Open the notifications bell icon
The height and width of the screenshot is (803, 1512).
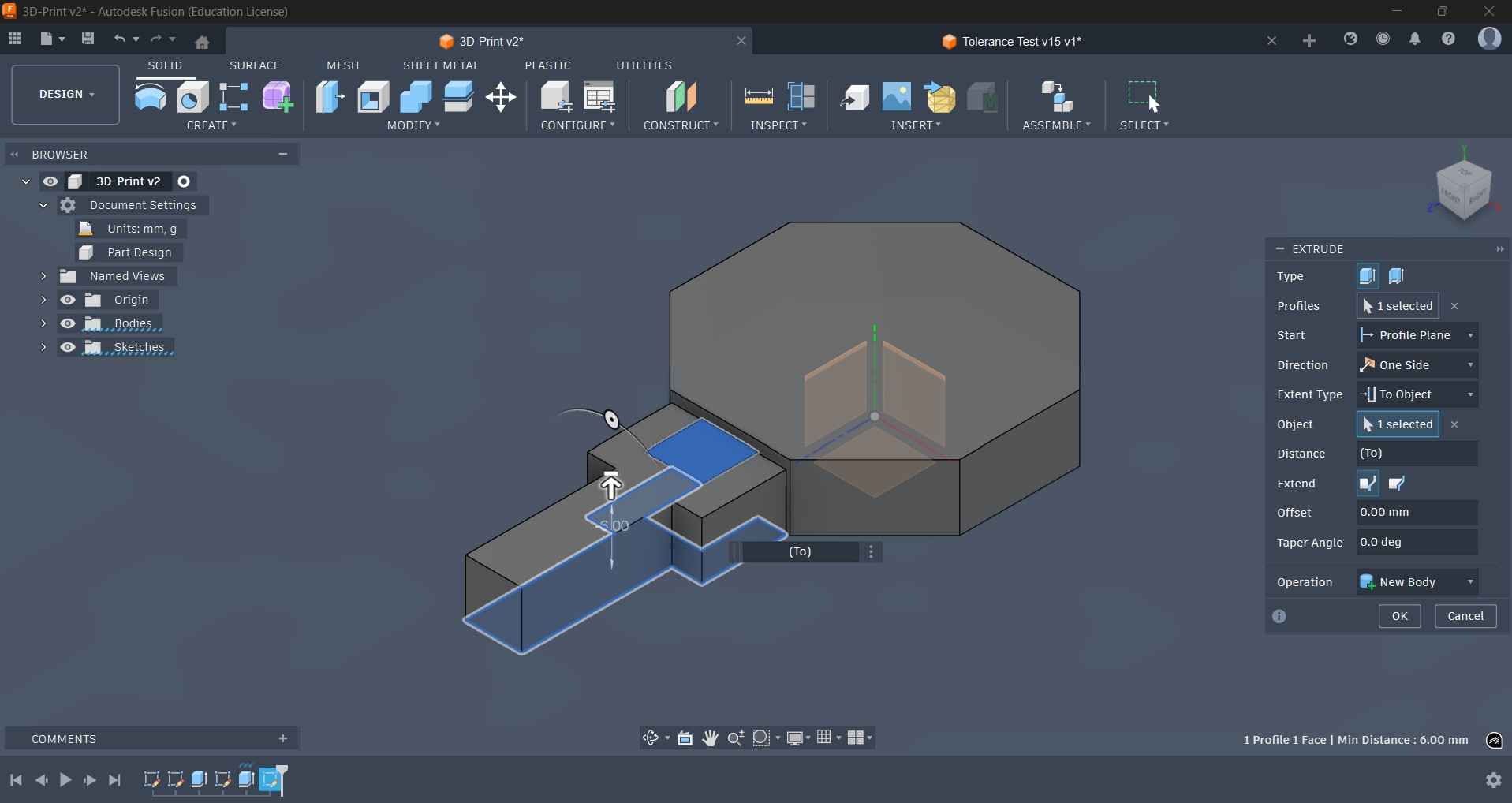click(x=1414, y=39)
